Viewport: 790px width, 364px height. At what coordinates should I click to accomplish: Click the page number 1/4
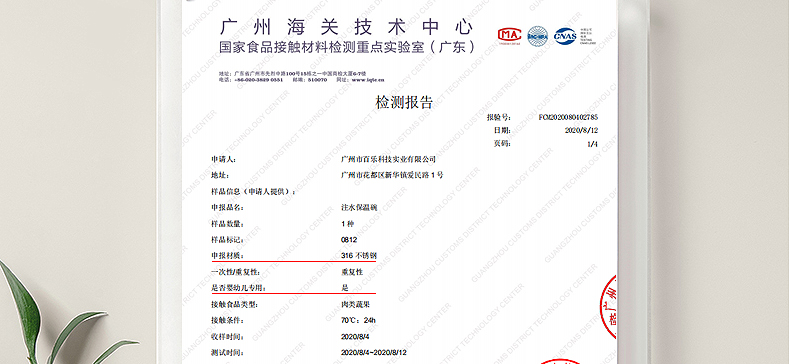(x=593, y=144)
